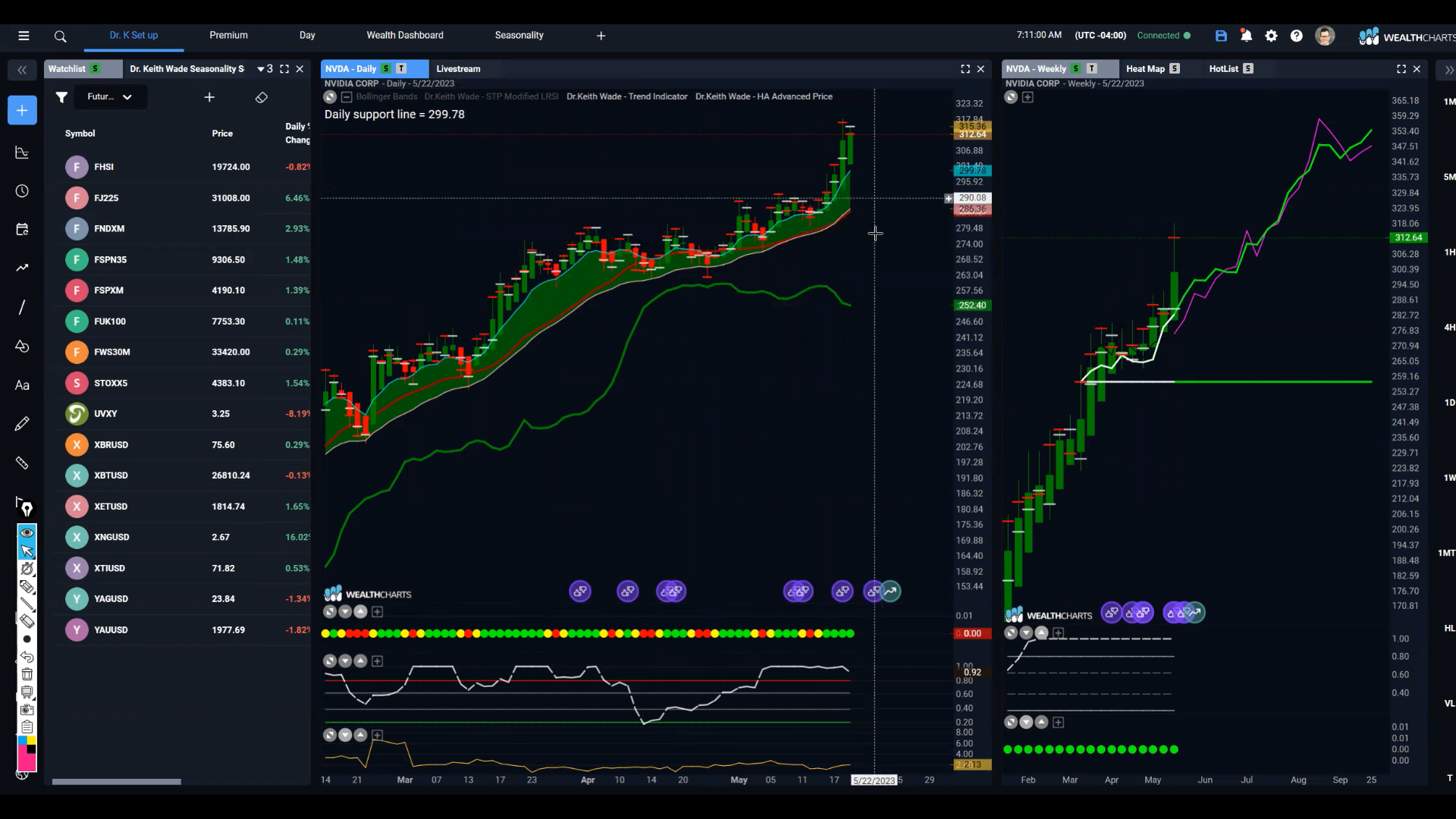
Task: Toggle the S sync badge on the NVDA - Weekly tab
Action: (1076, 69)
